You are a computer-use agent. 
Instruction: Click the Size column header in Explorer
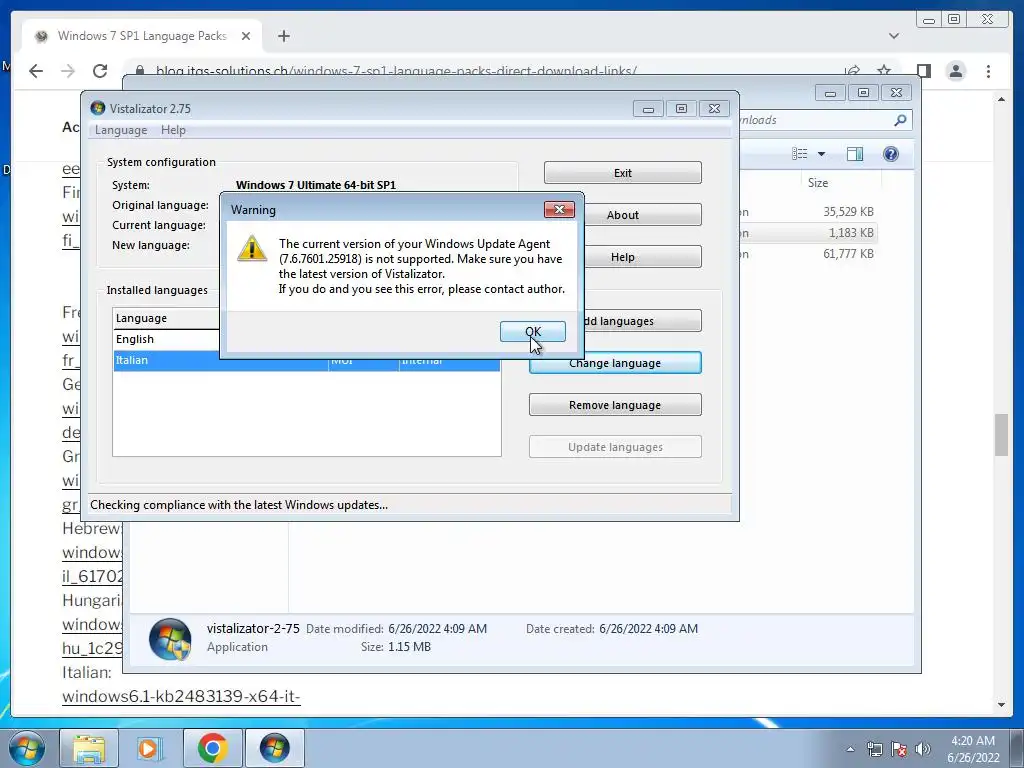pyautogui.click(x=818, y=183)
